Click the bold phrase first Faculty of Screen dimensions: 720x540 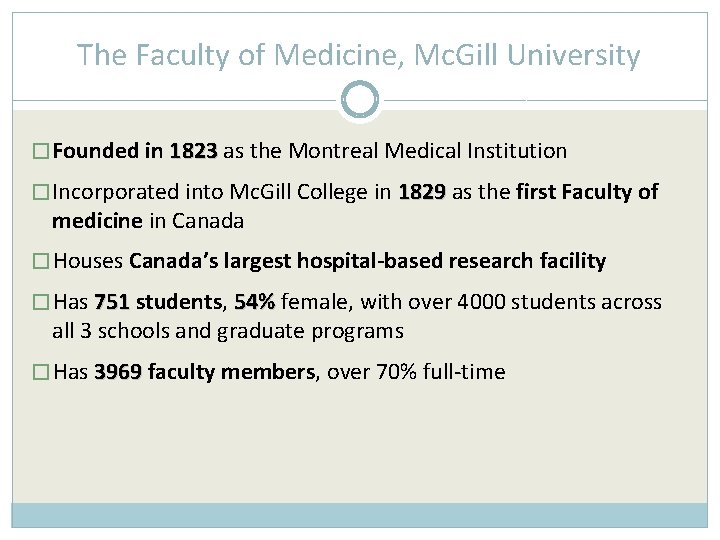(x=587, y=192)
